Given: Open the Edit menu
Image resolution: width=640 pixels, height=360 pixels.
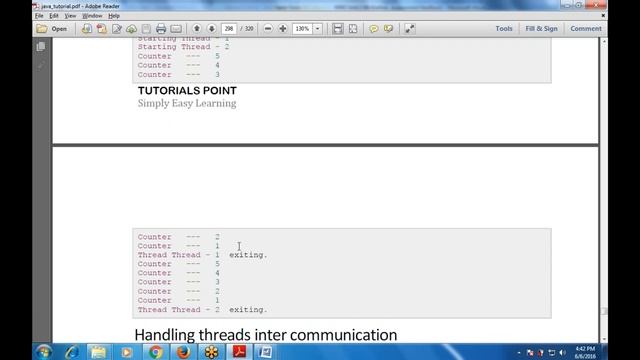Looking at the screenshot, I should [54, 16].
